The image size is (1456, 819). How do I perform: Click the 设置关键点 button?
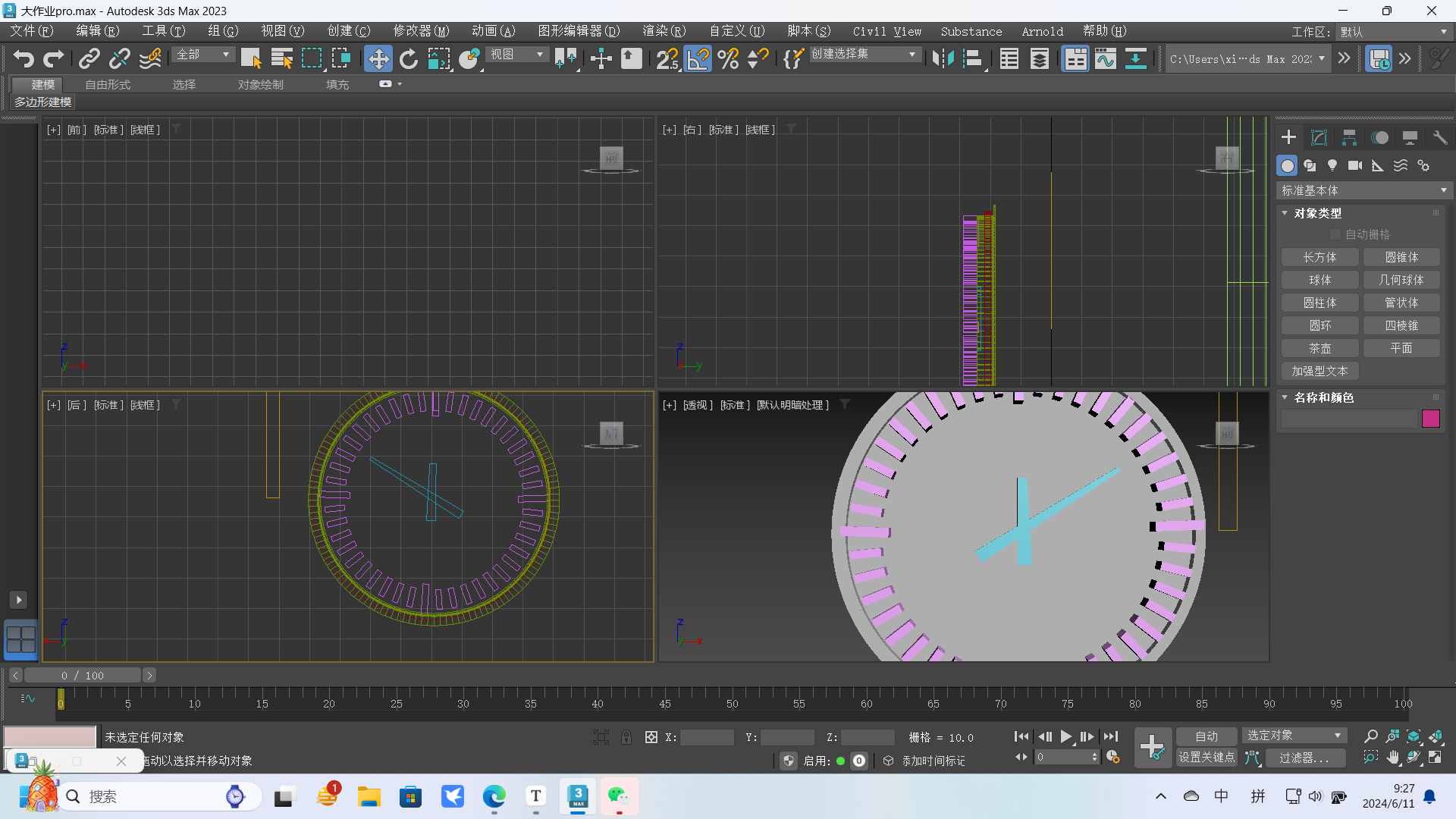pos(1207,757)
